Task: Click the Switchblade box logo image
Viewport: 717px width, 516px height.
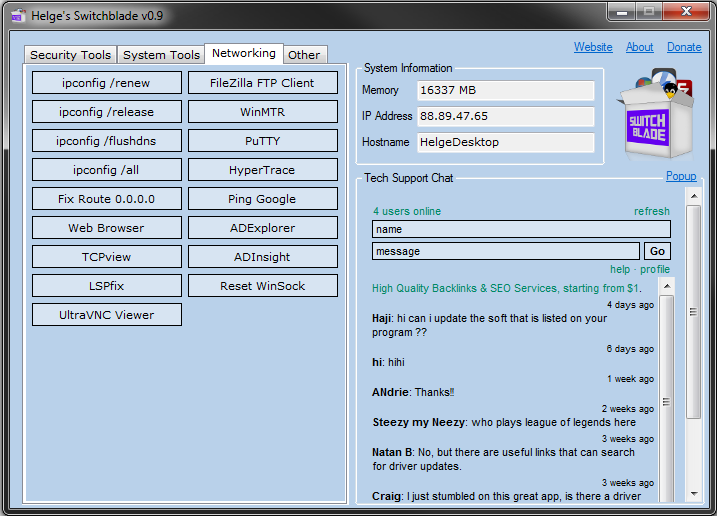Action: (657, 114)
